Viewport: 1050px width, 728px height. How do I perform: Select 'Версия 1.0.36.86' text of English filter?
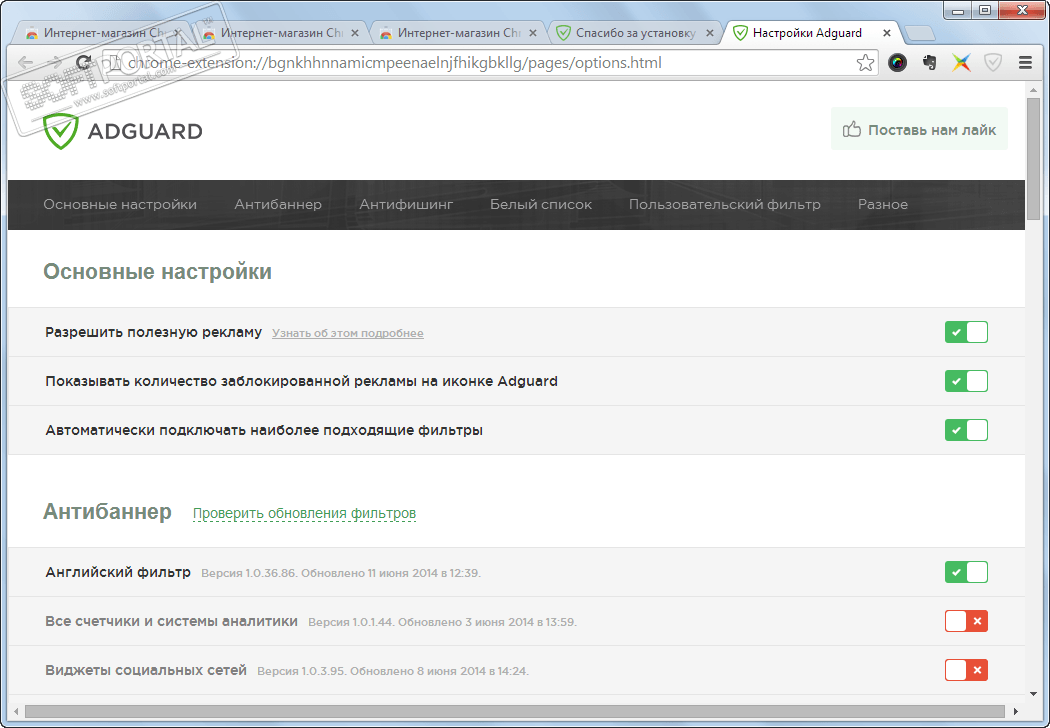tap(248, 573)
